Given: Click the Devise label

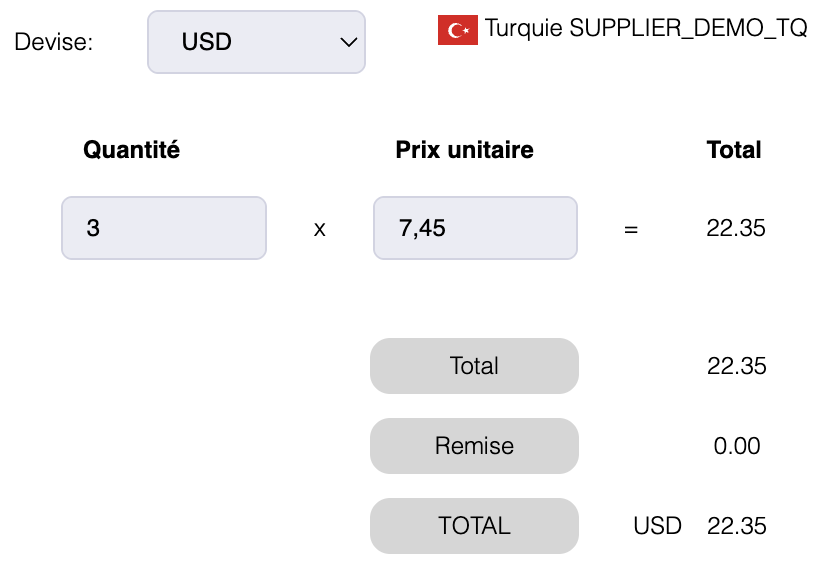Looking at the screenshot, I should pos(54,42).
